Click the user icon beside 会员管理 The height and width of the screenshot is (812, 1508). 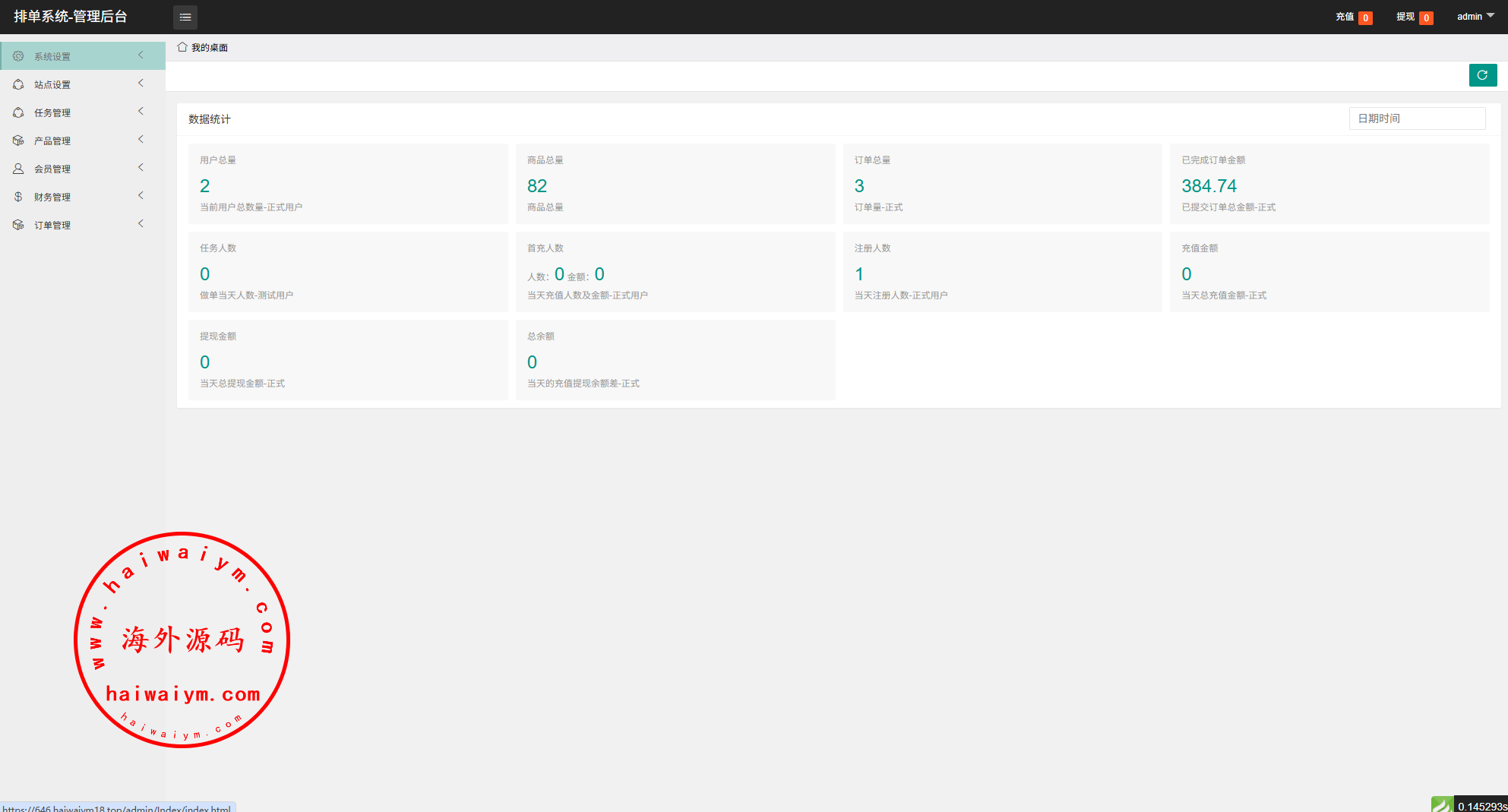[x=18, y=169]
